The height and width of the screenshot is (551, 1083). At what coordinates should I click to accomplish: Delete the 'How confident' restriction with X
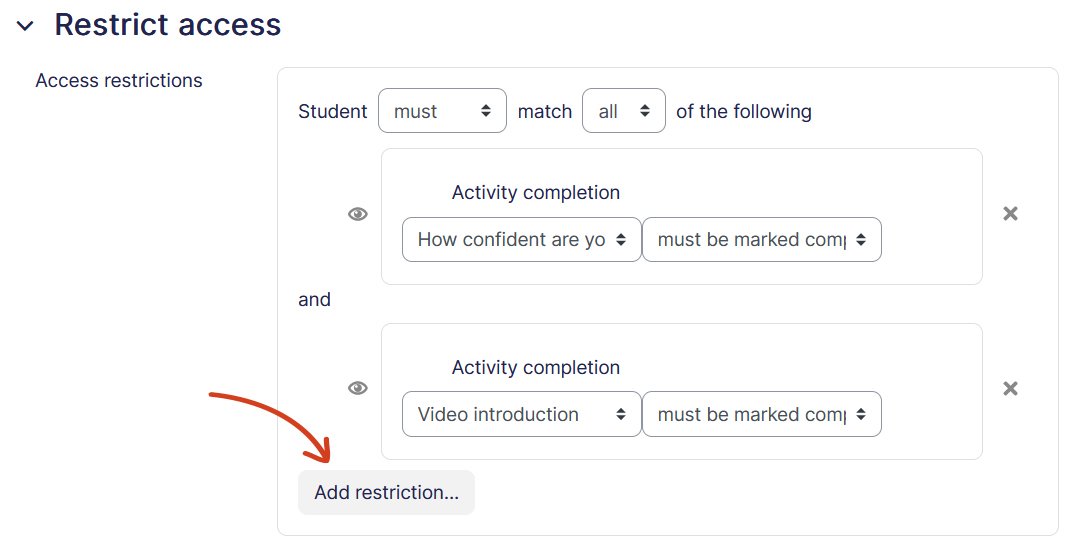click(x=1010, y=214)
